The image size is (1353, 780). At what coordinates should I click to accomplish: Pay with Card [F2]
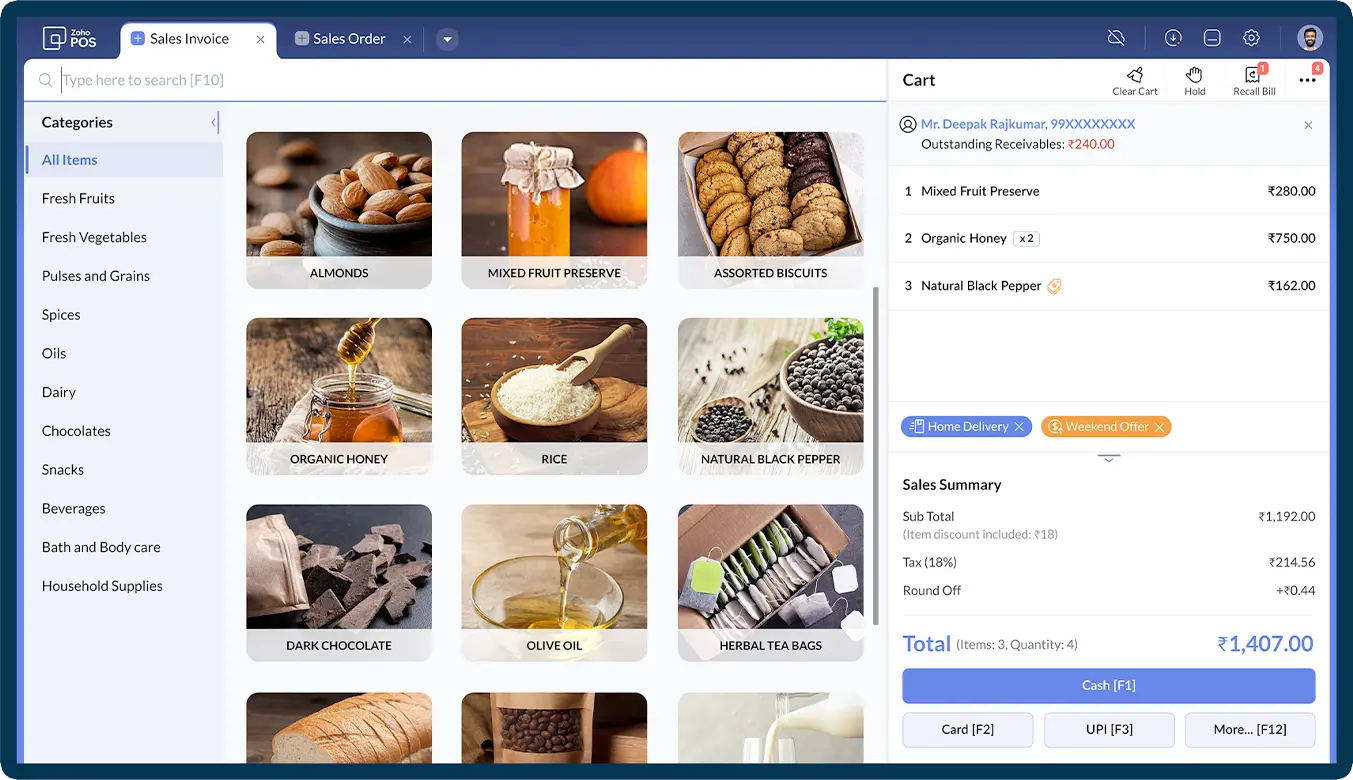968,730
